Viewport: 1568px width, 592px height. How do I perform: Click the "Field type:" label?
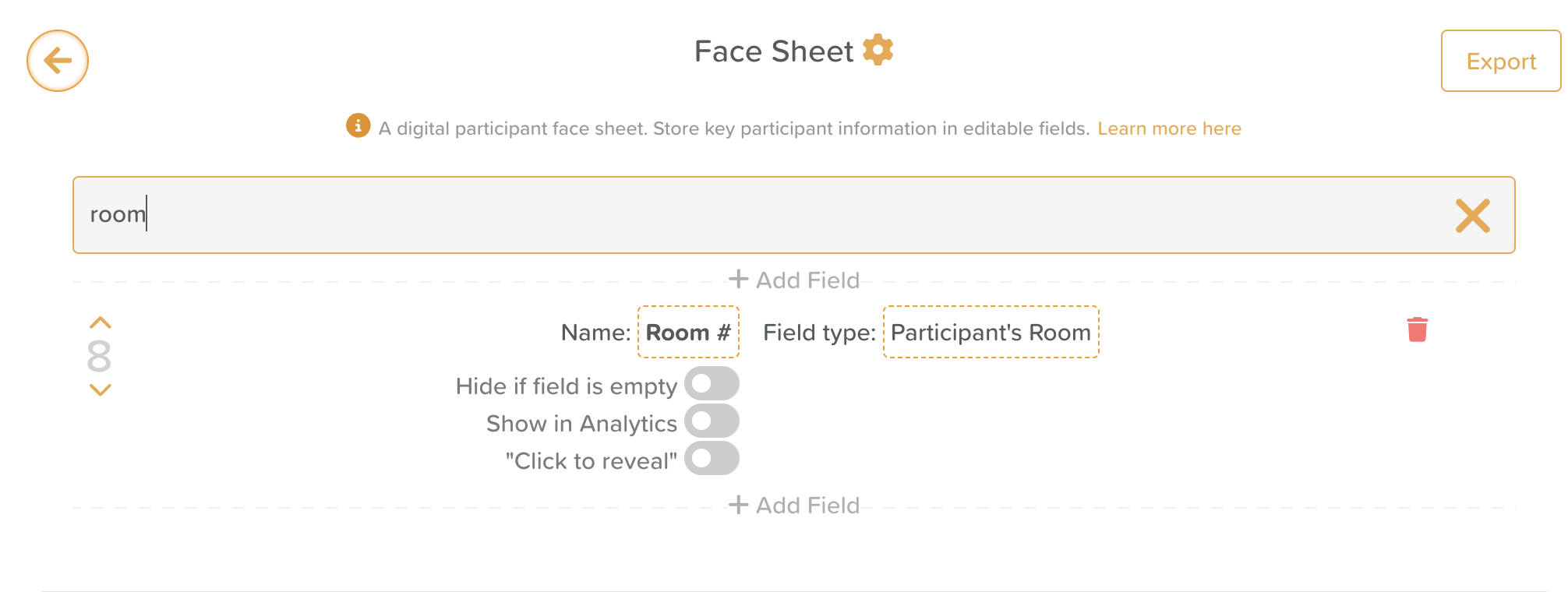click(x=819, y=333)
